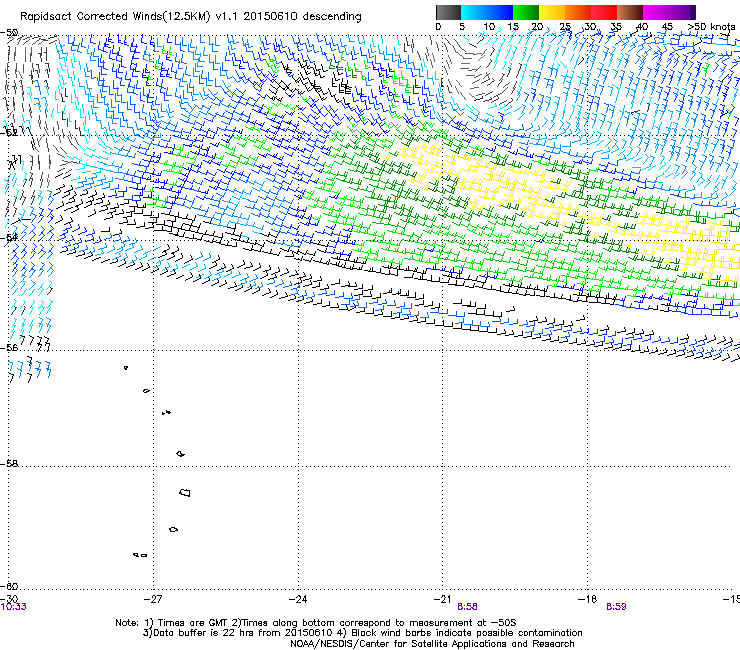The width and height of the screenshot is (740, 650).
Task: Click the -50 latitude axis label
Action: pos(9,33)
